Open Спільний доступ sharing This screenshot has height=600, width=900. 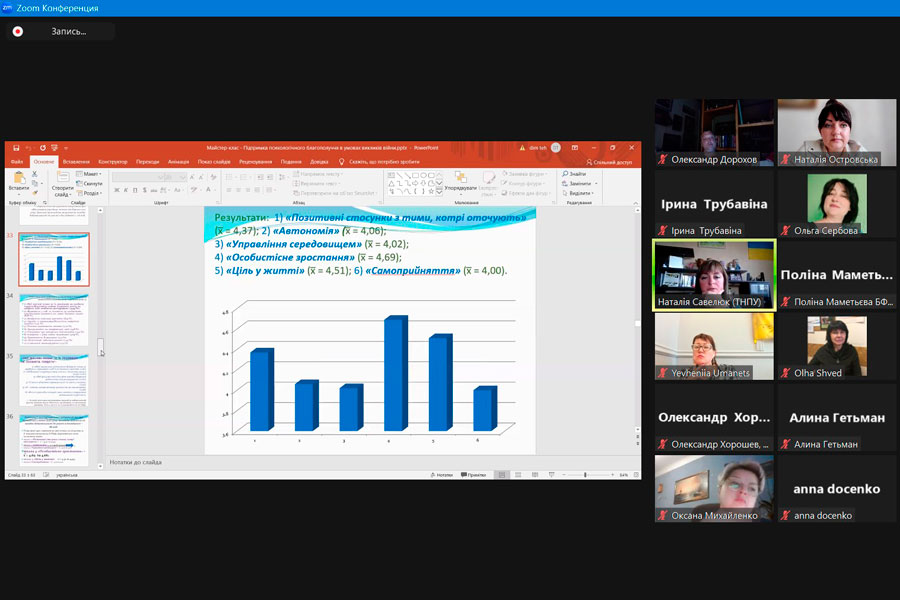pos(609,162)
